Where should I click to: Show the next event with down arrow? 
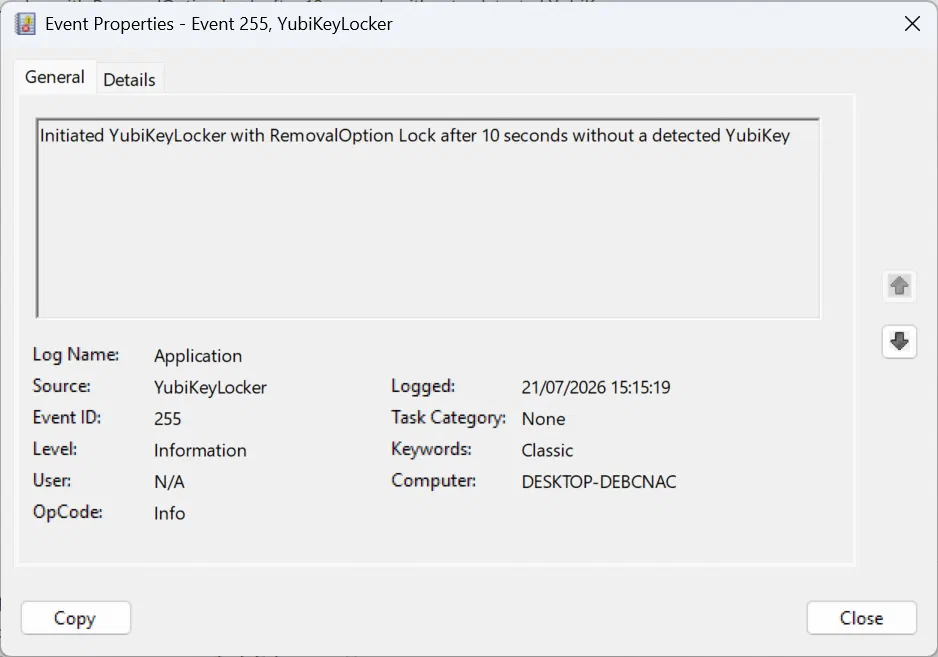[899, 342]
